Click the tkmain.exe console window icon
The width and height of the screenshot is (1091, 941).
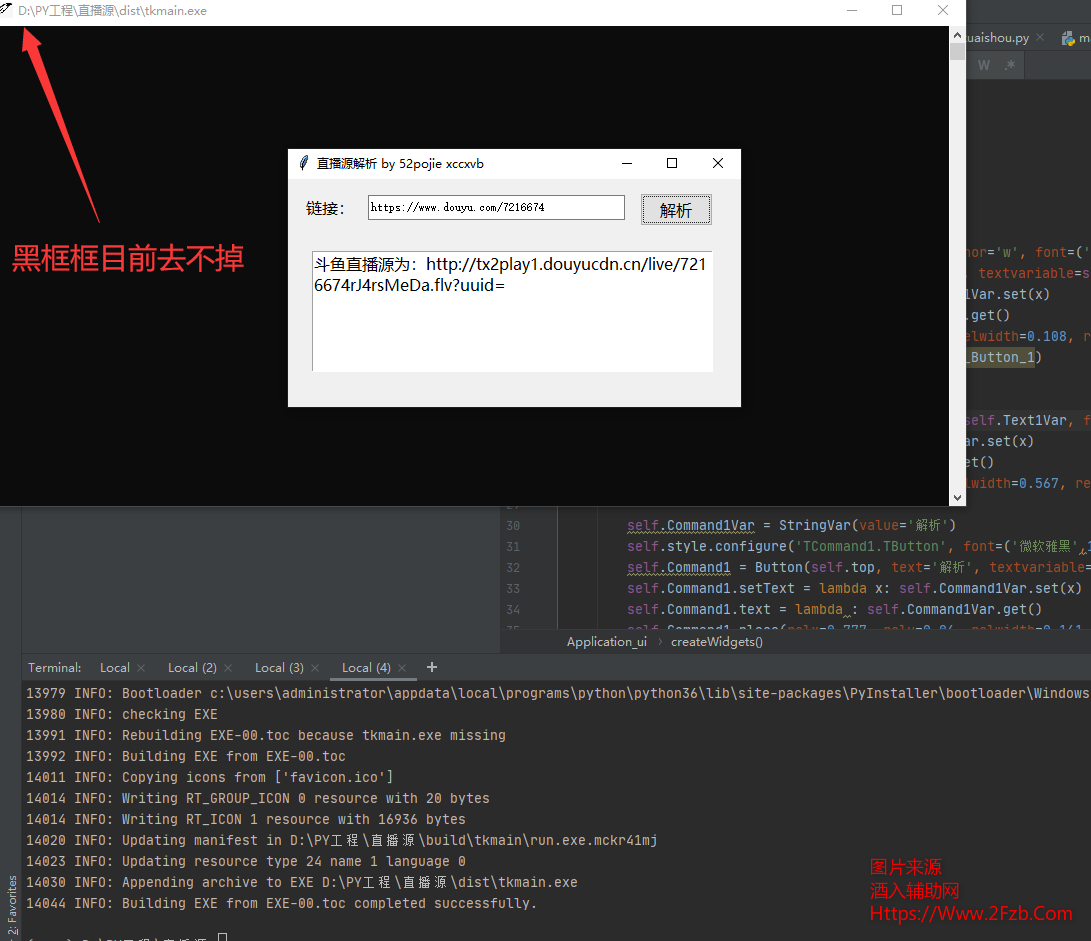pyautogui.click(x=8, y=10)
